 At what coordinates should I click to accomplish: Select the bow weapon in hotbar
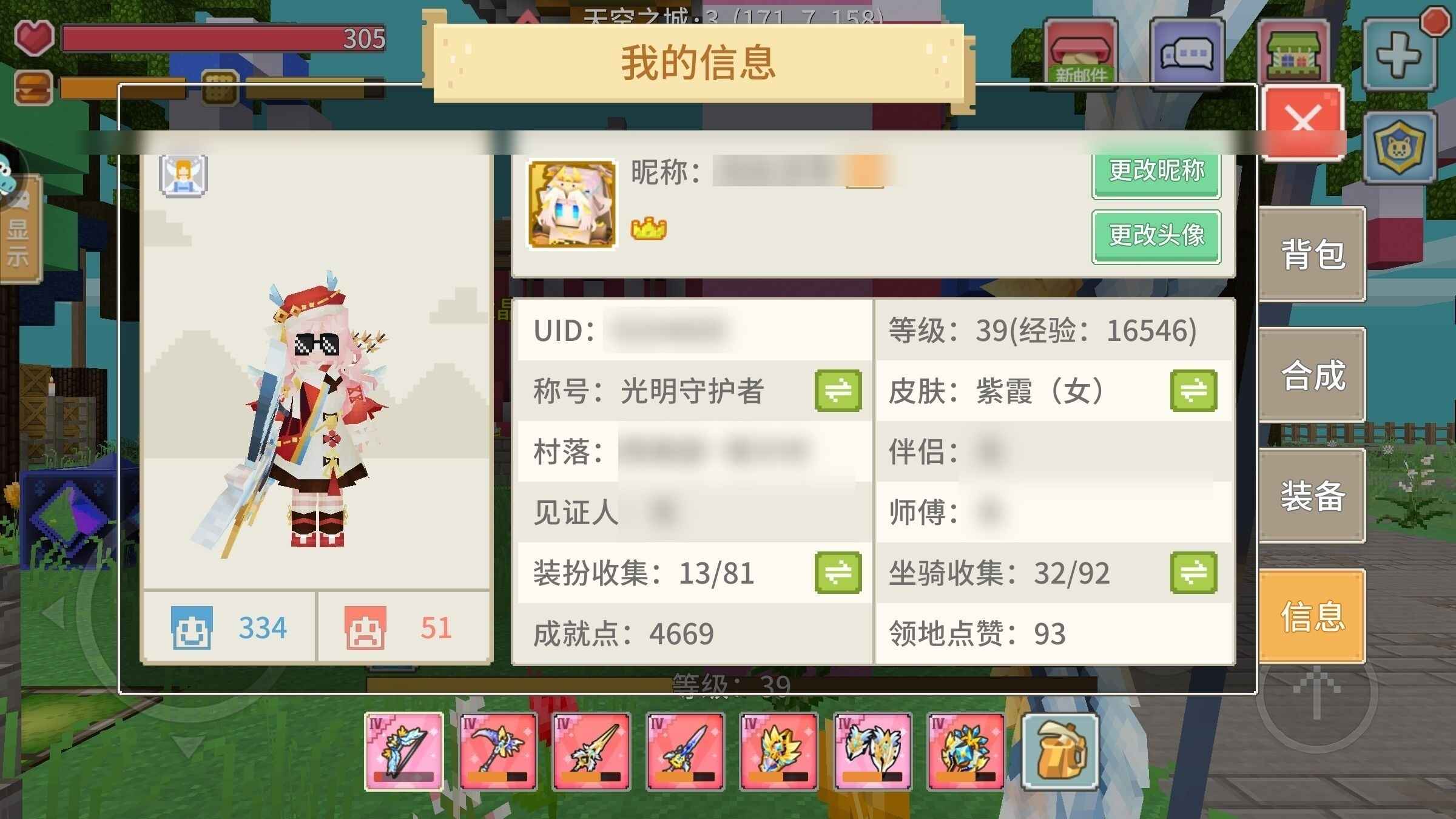pos(404,751)
